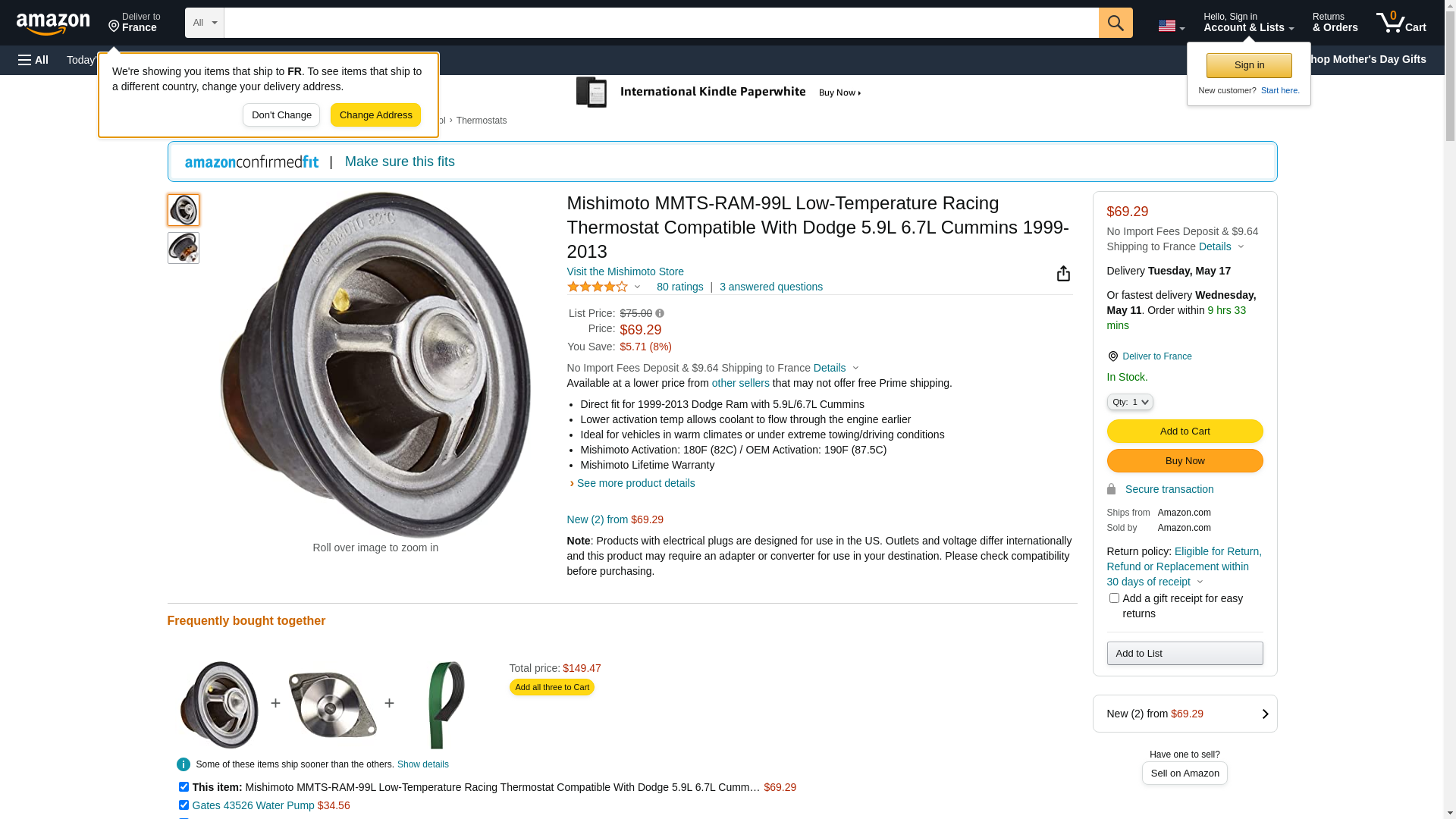Open the hamburger All menu
The height and width of the screenshot is (819, 1456).
click(33, 60)
